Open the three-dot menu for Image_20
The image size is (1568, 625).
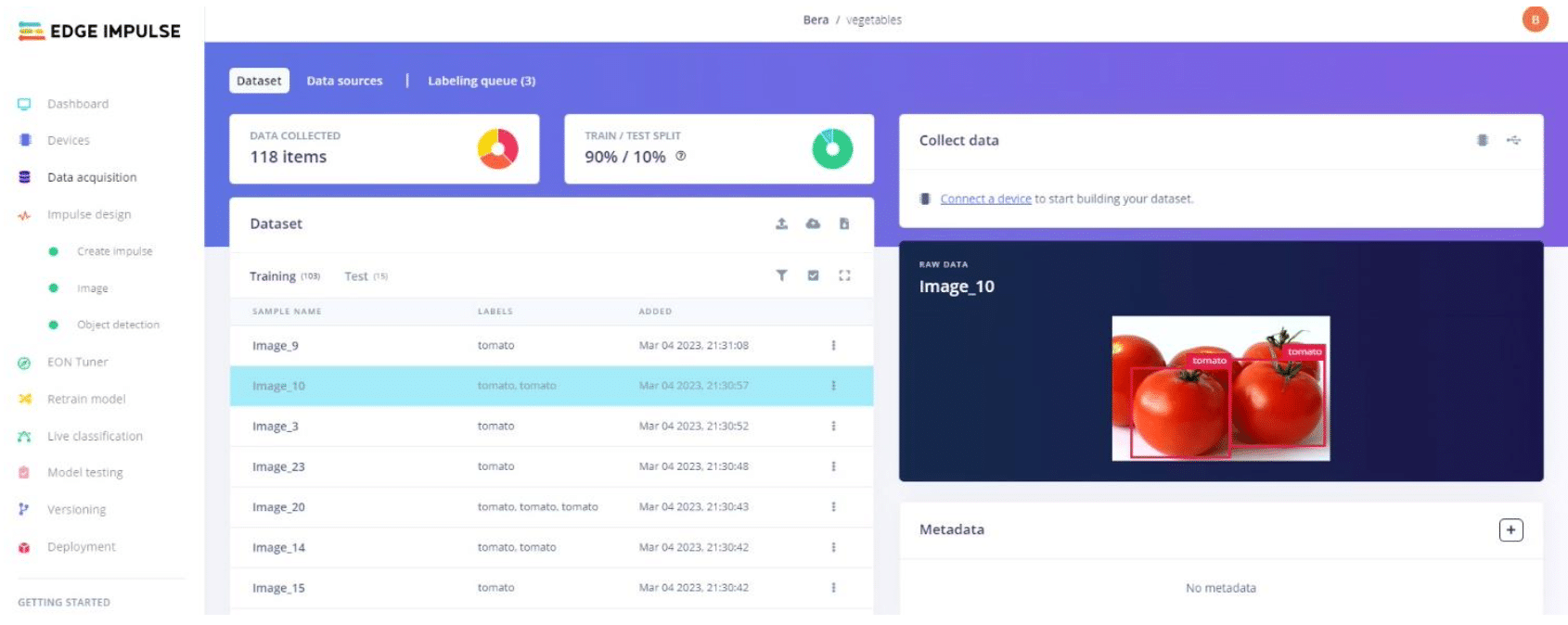(833, 507)
